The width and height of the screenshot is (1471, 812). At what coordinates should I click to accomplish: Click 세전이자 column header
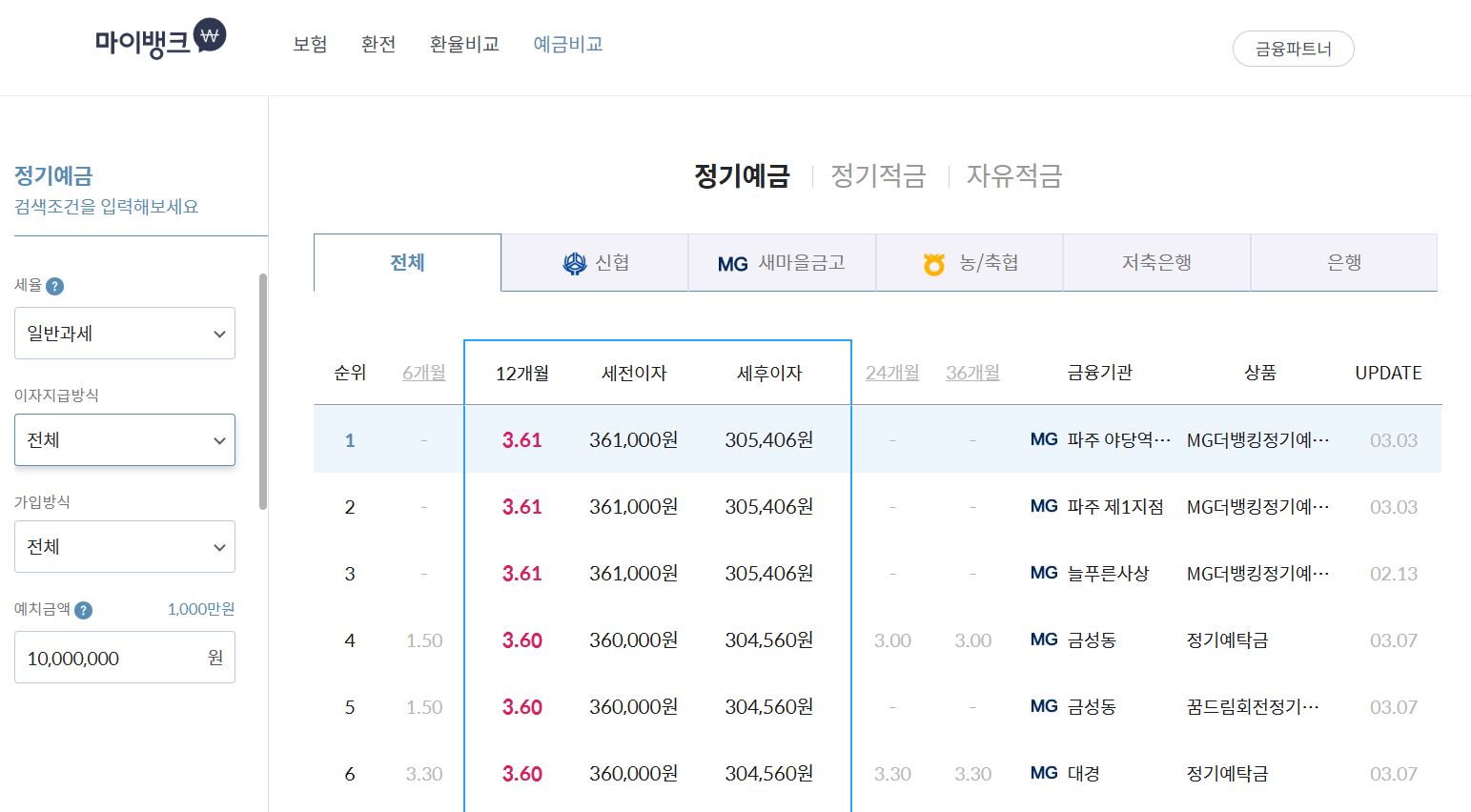(x=634, y=373)
